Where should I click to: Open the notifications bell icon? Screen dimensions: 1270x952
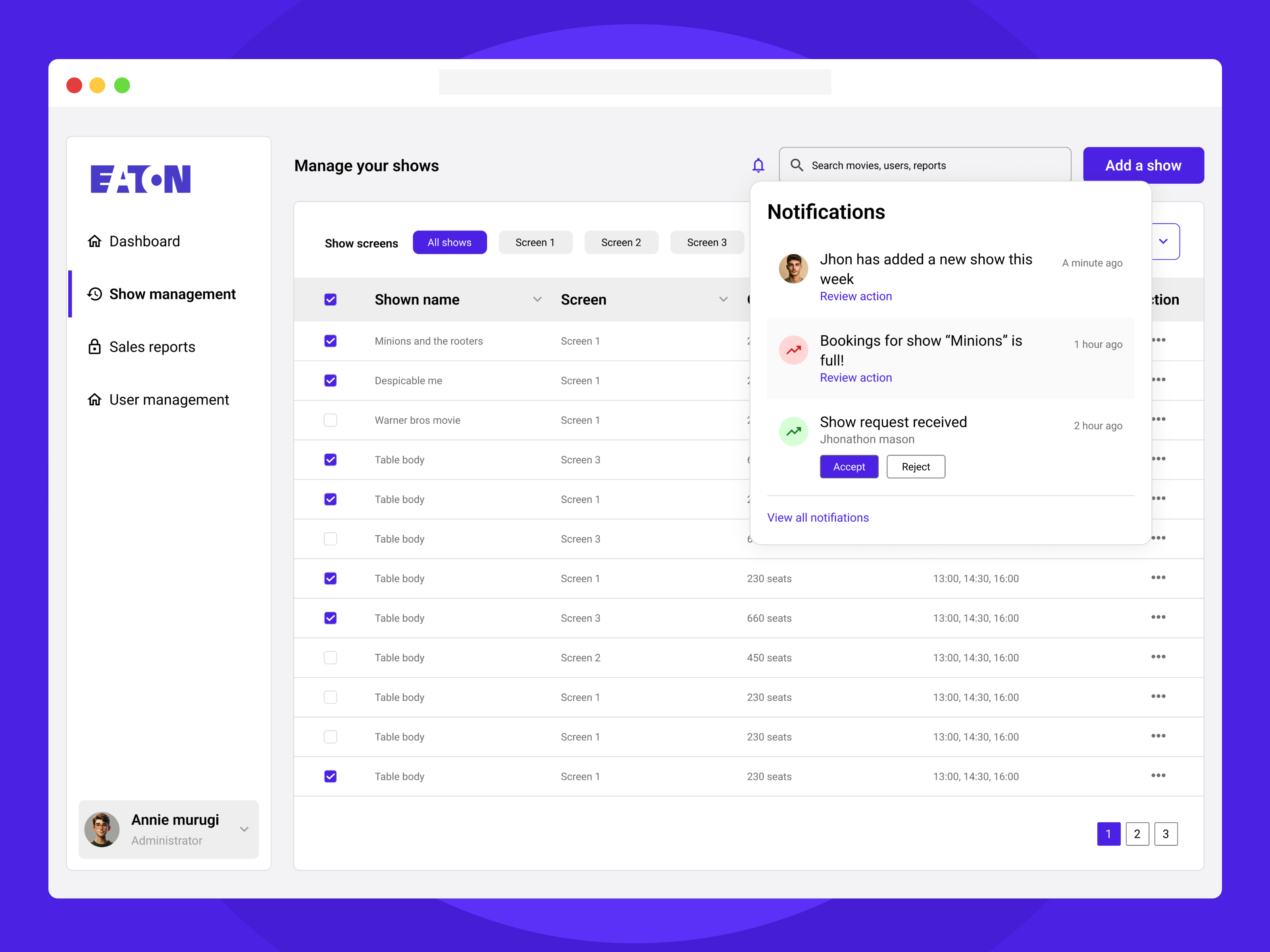[758, 165]
